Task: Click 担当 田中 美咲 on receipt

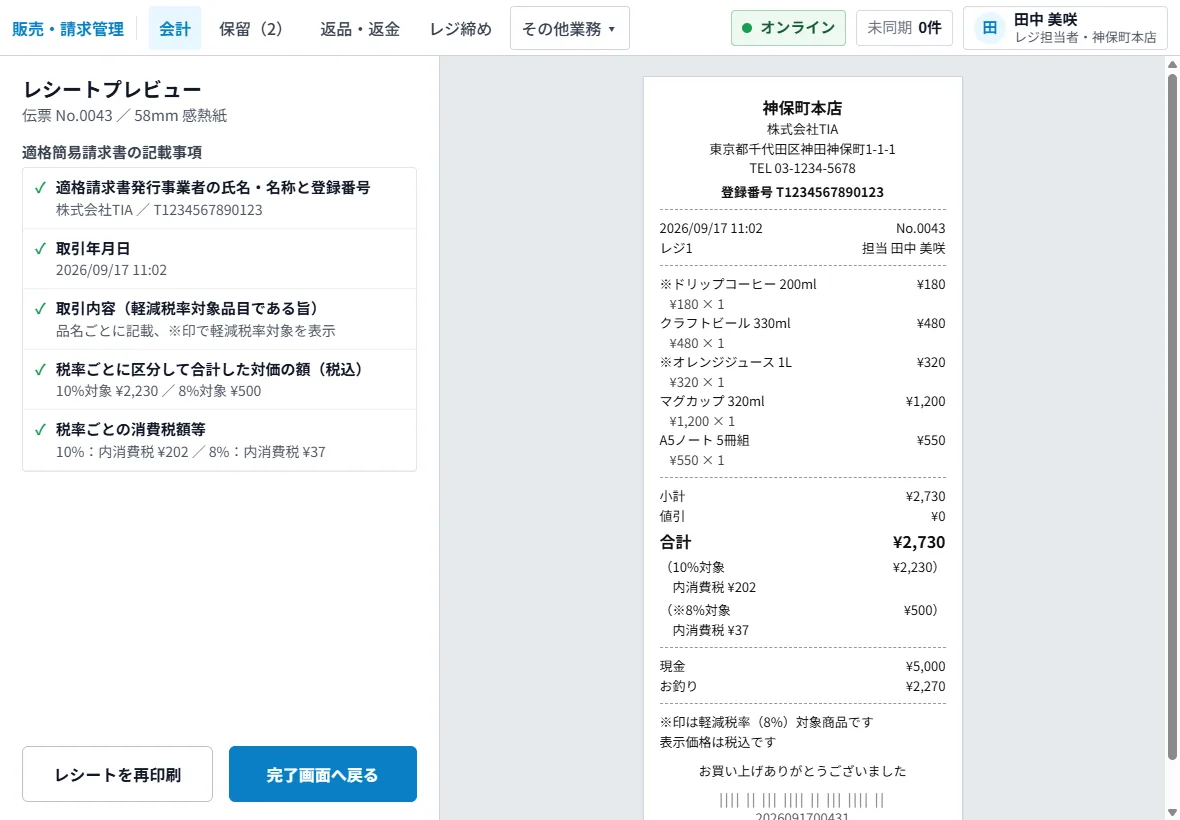Action: 903,248
